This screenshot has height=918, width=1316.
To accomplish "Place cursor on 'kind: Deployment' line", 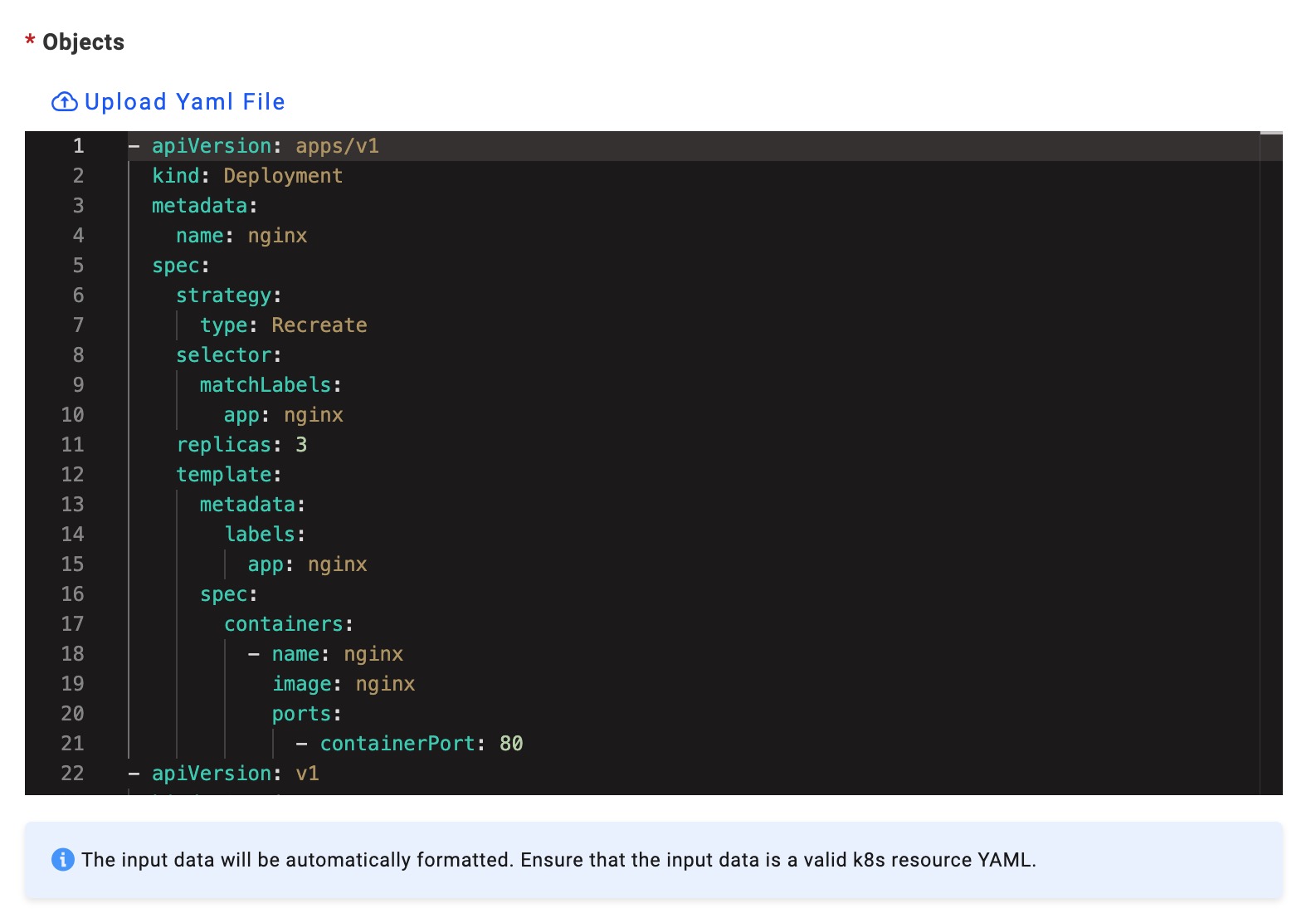I will pos(246,176).
